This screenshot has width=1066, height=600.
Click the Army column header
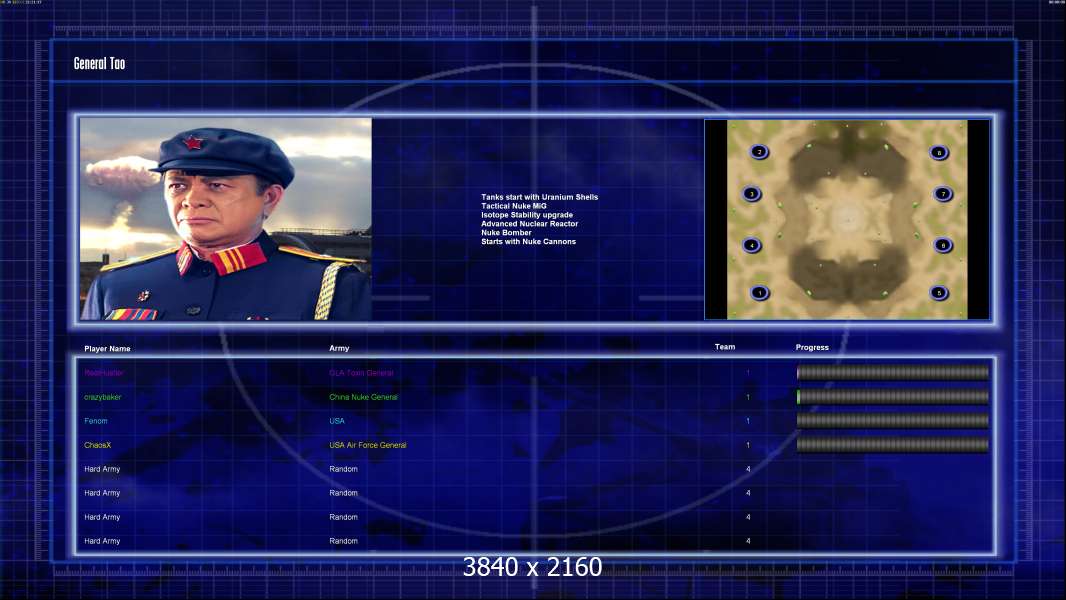pos(339,348)
